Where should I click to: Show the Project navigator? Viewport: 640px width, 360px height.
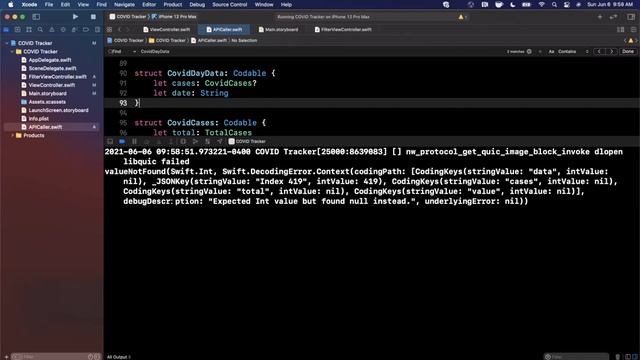click(6, 30)
